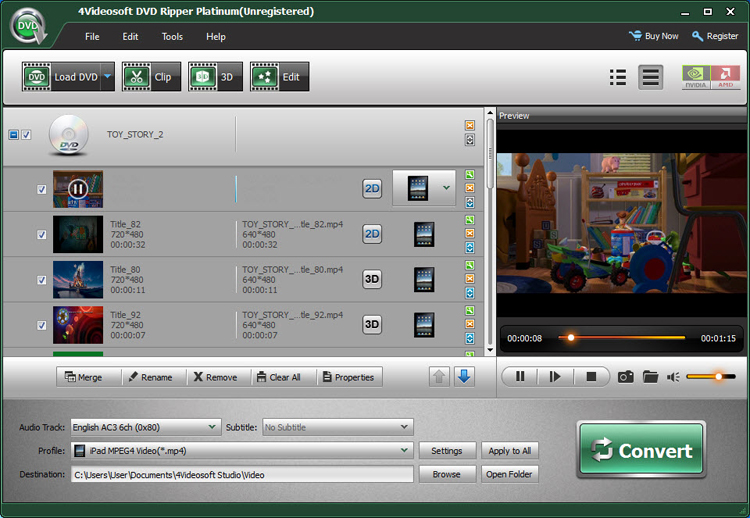This screenshot has height=518, width=750.
Task: Click the Open Folder button
Action: coord(509,474)
